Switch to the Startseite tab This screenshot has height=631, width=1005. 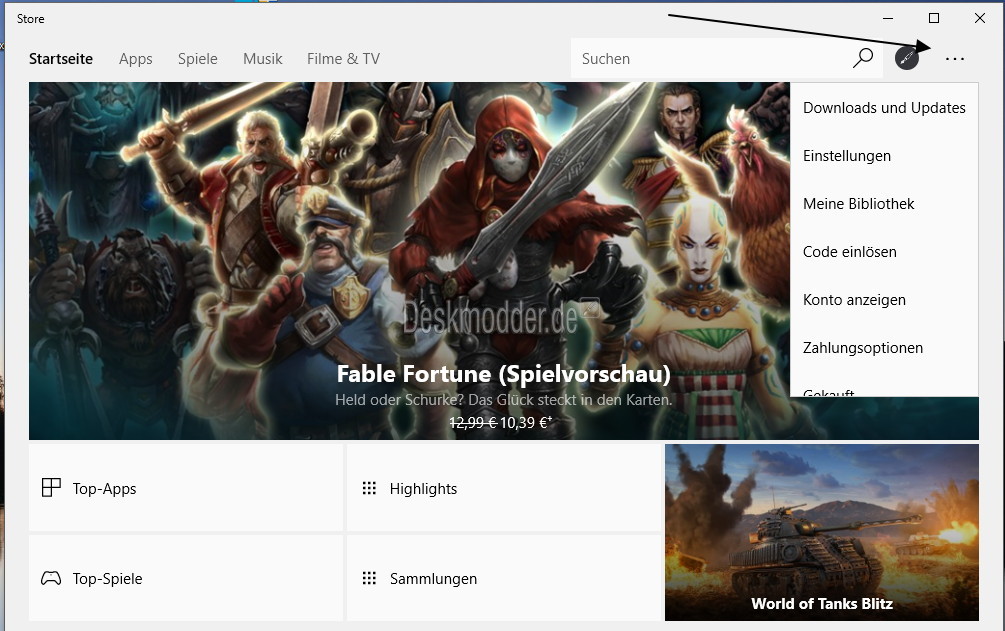click(61, 59)
